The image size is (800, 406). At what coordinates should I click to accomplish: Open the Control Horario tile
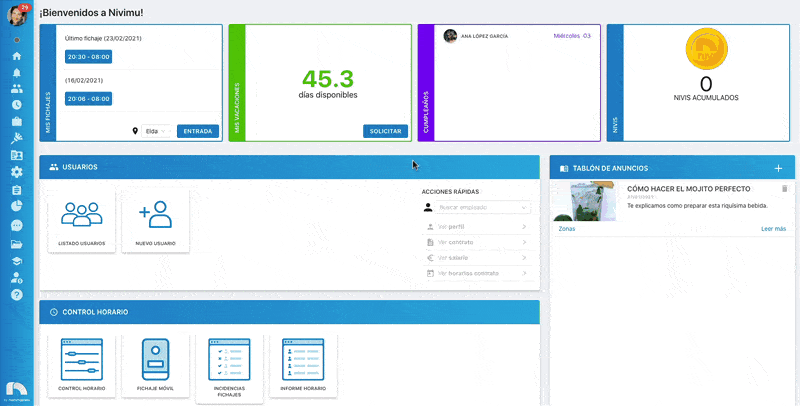coord(82,364)
